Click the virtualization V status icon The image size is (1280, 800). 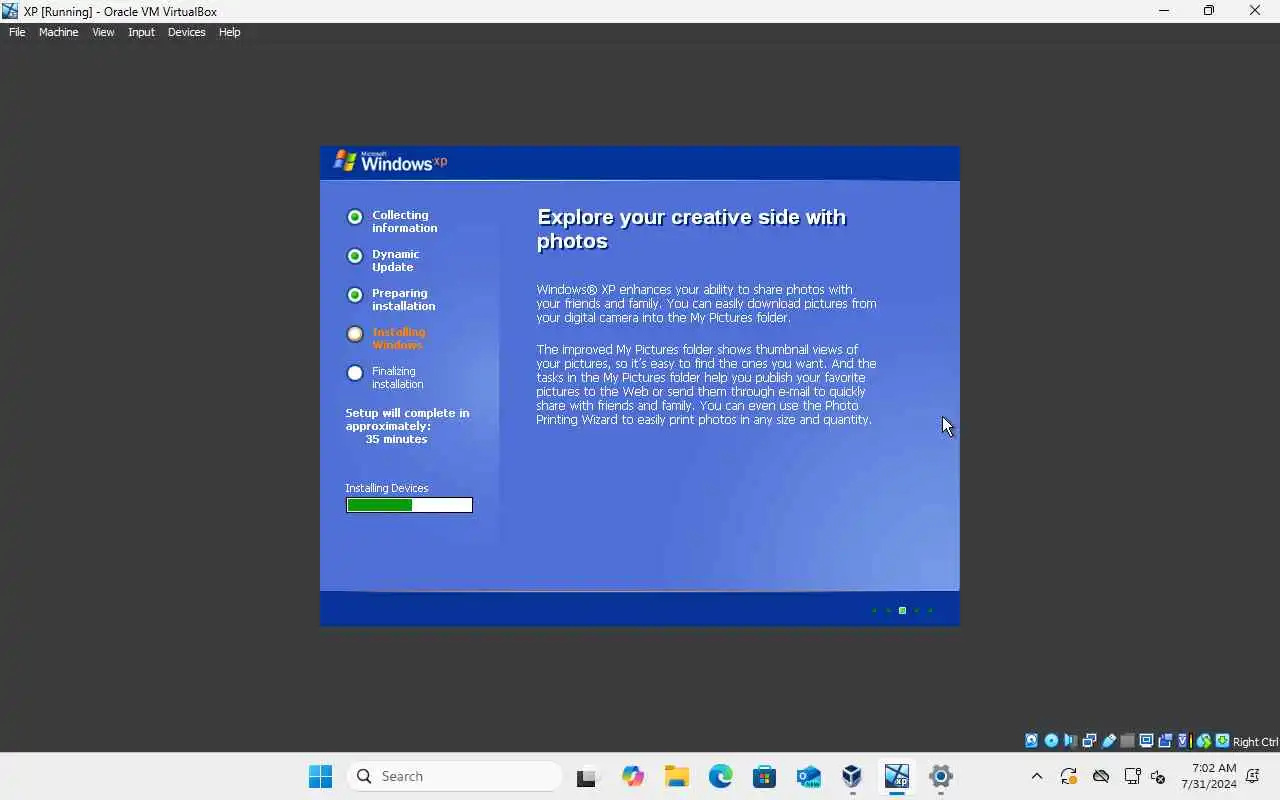(x=1184, y=741)
